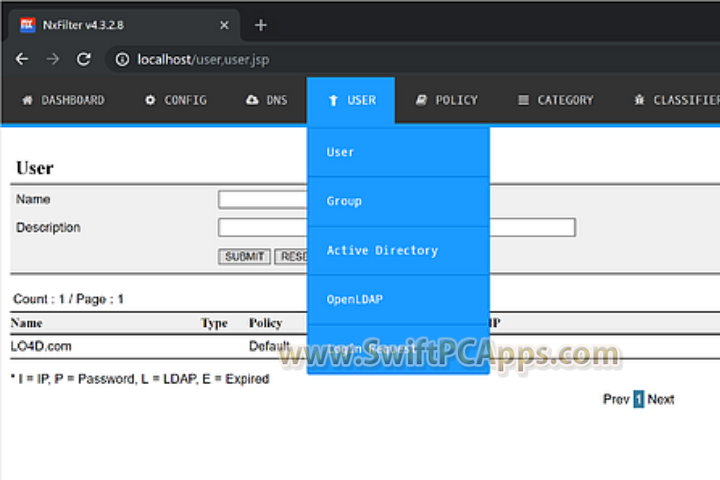The height and width of the screenshot is (480, 720).
Task: Go to next page with Next
Action: pos(661,399)
